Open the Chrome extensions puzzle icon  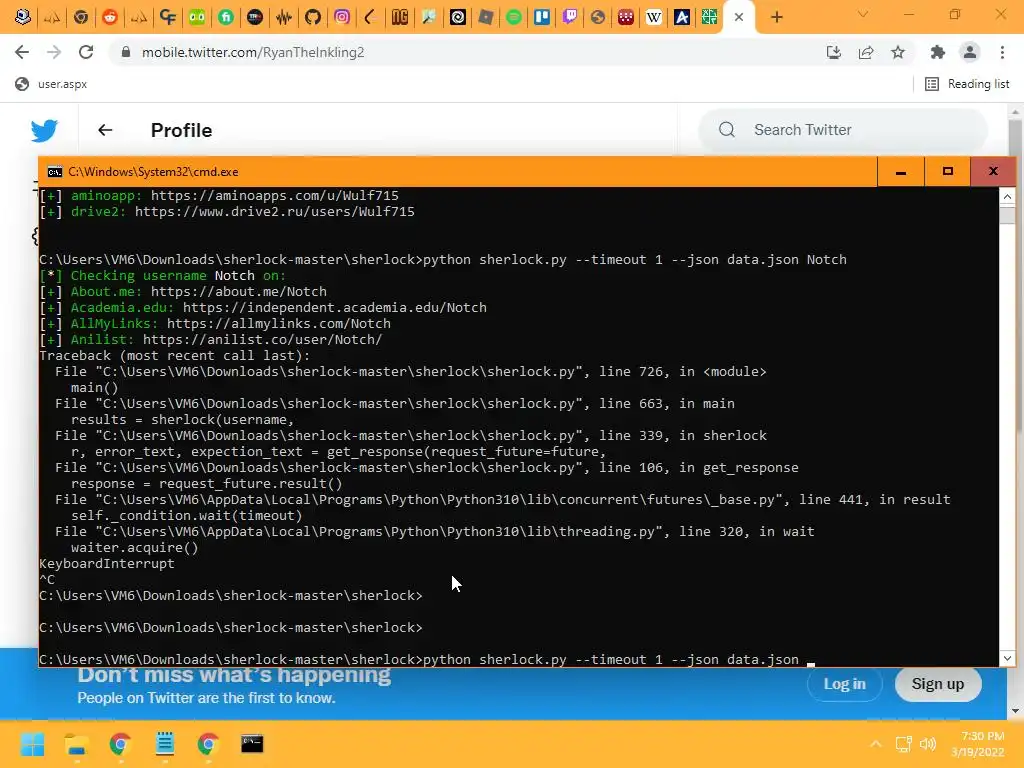(938, 52)
